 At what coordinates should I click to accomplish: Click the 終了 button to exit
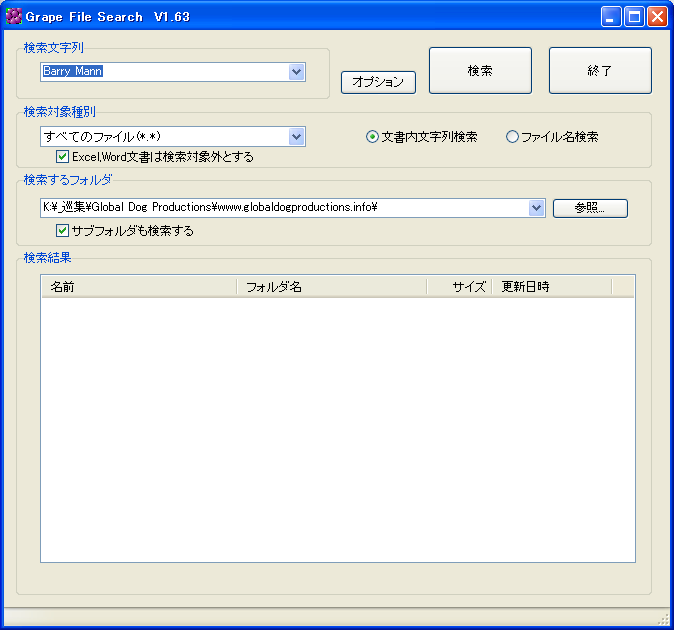click(600, 71)
